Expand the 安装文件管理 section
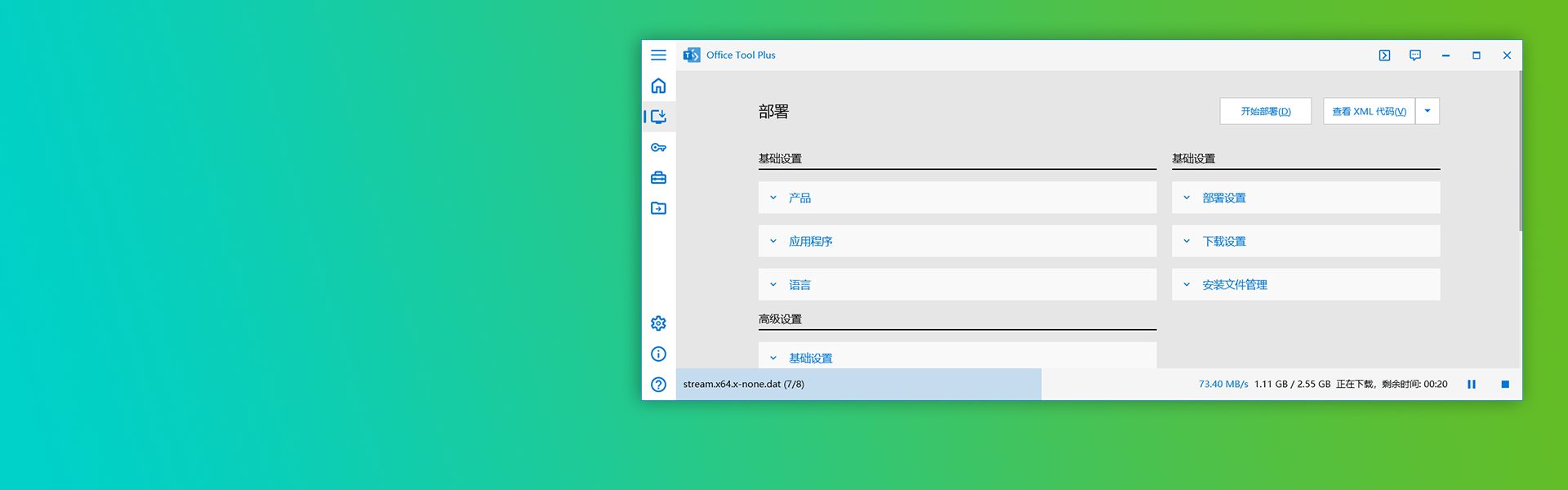The image size is (1568, 490). point(1306,284)
